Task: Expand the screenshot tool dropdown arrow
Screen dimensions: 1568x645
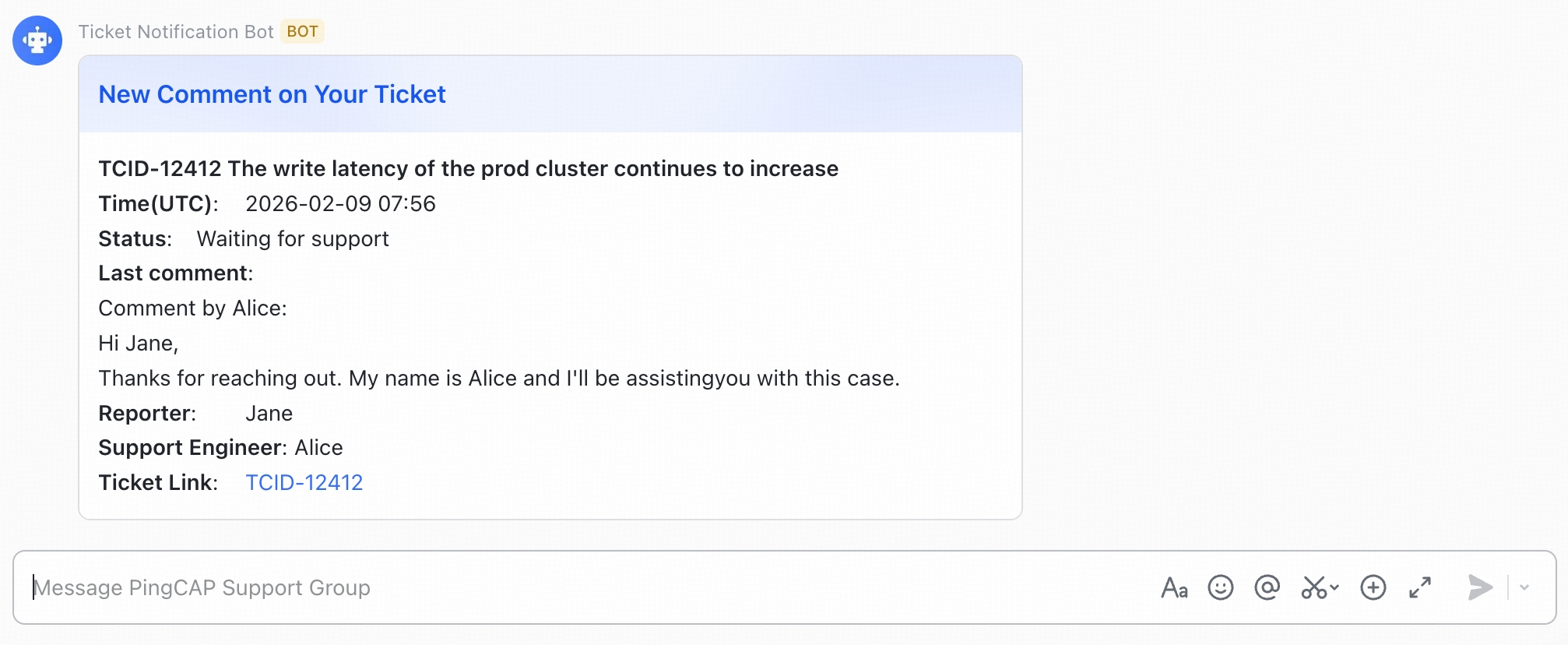Action: click(x=1334, y=587)
